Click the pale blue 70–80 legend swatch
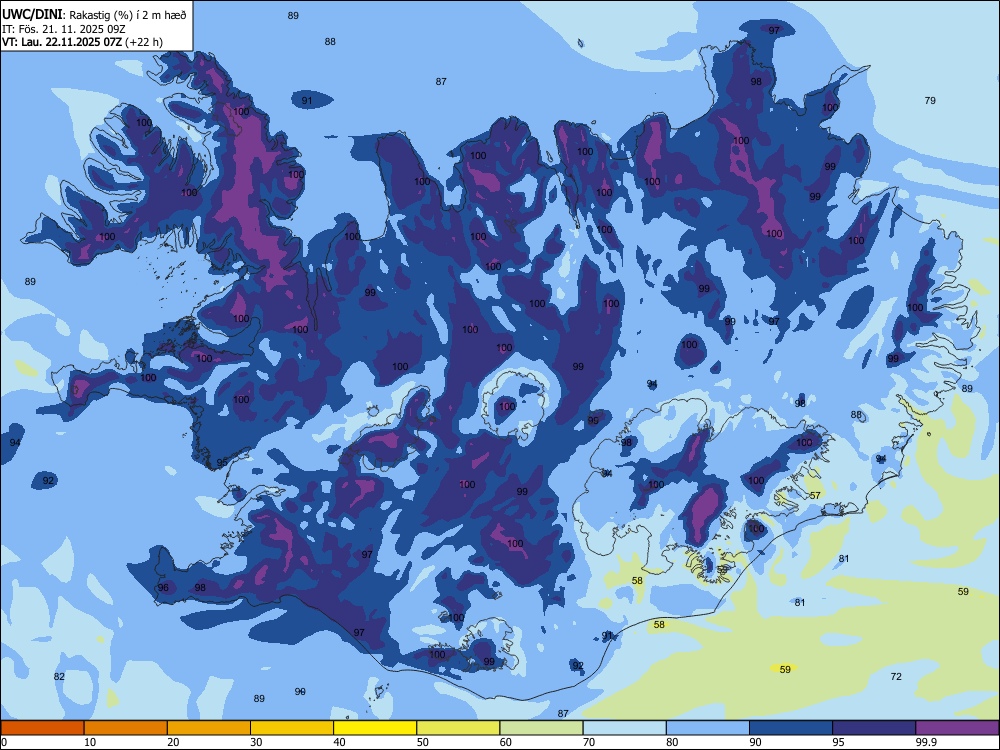The height and width of the screenshot is (750, 1000). (x=624, y=728)
